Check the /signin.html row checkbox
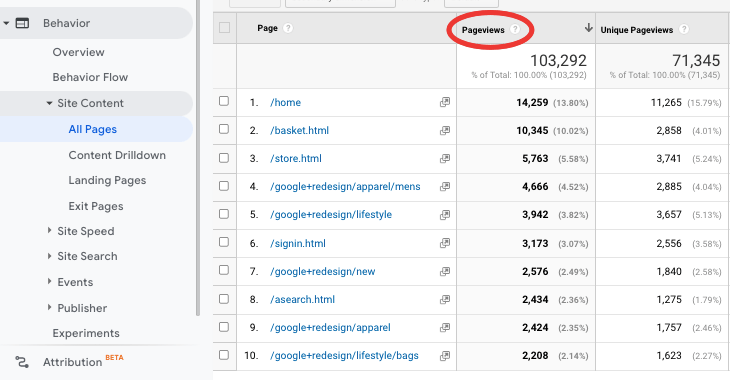The width and height of the screenshot is (730, 380). [x=224, y=242]
